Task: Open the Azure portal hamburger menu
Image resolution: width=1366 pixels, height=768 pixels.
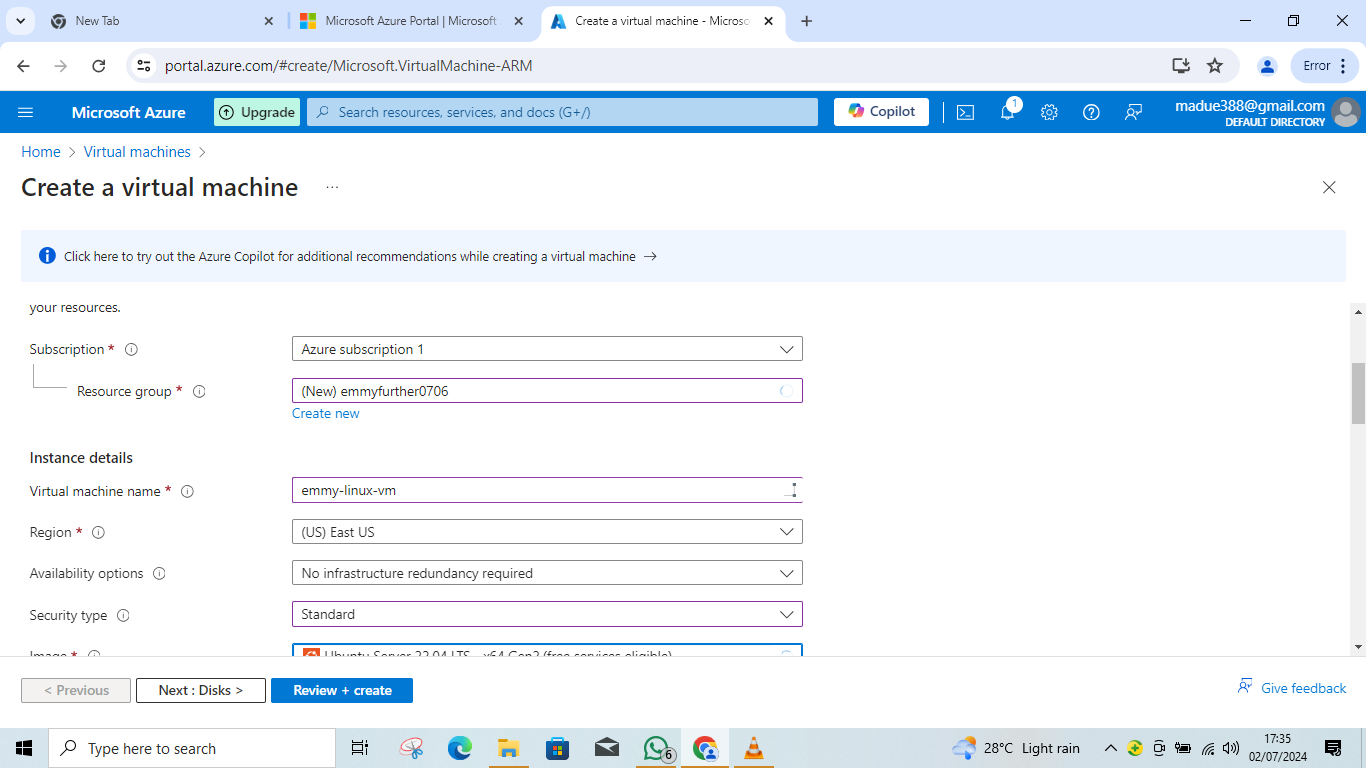Action: tap(26, 112)
